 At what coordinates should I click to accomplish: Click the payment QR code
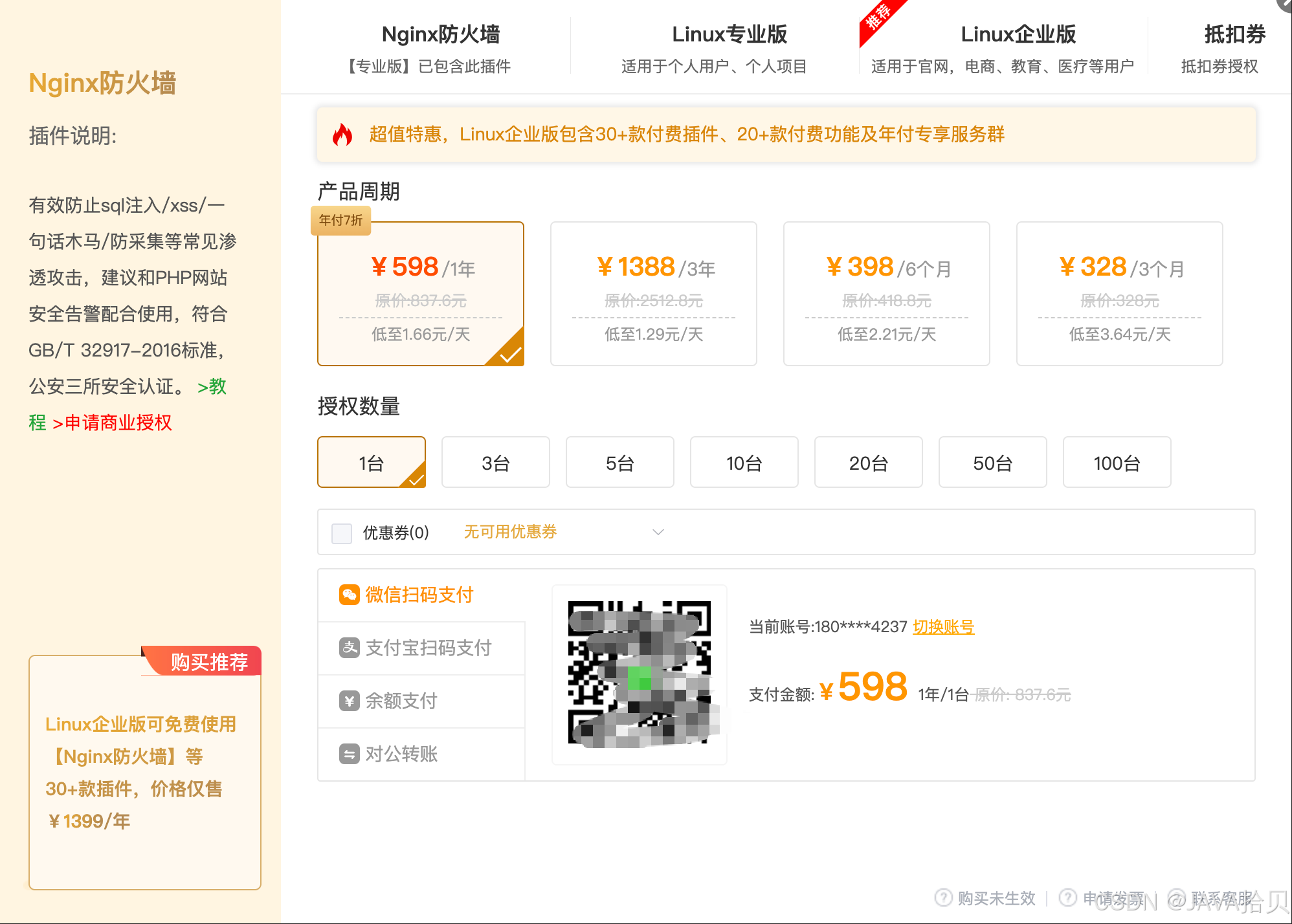pyautogui.click(x=640, y=673)
